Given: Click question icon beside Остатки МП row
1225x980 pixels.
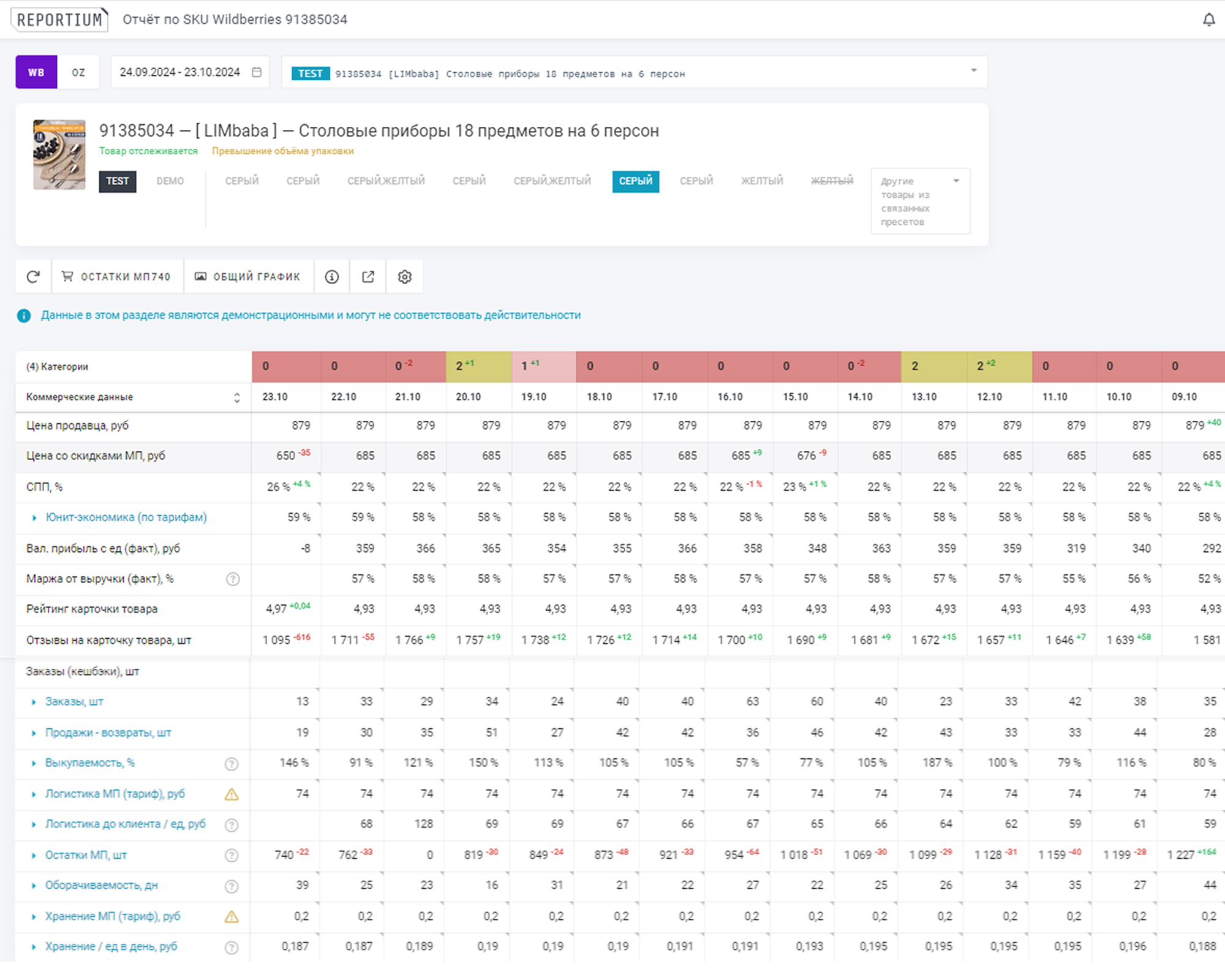Looking at the screenshot, I should 232,856.
